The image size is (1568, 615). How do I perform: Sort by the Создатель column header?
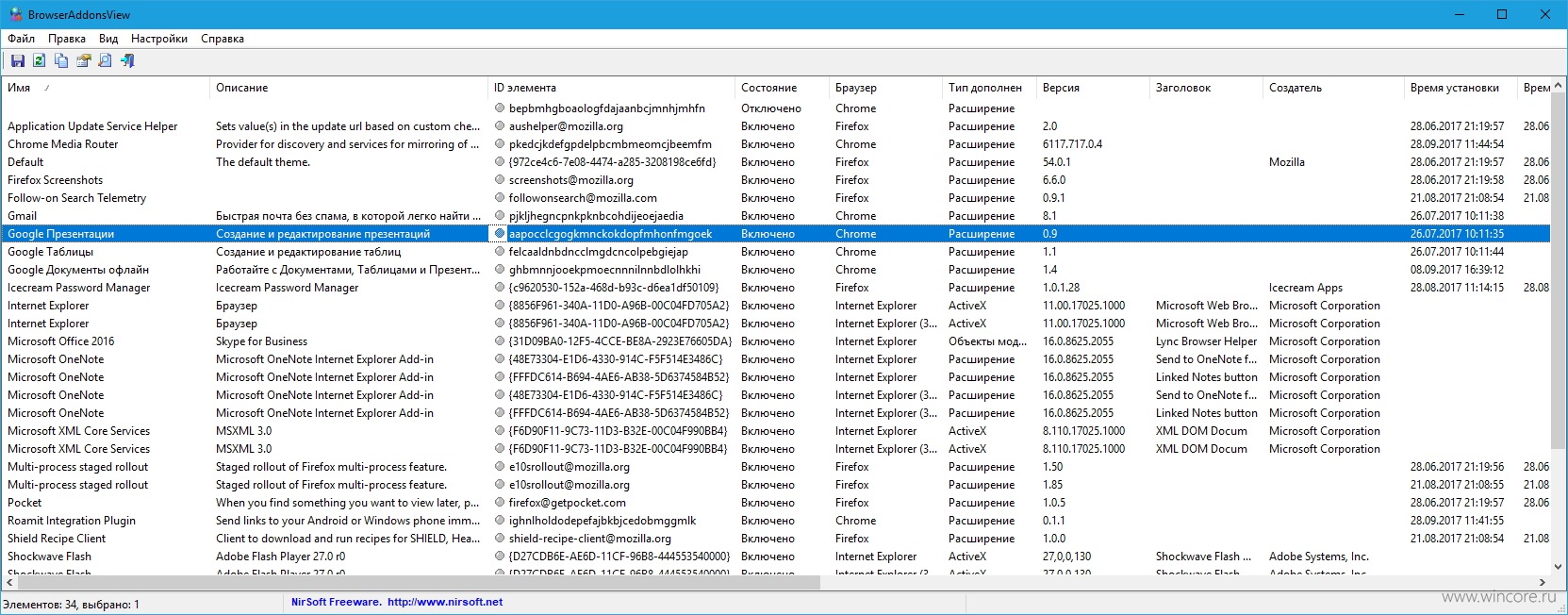[x=1333, y=88]
